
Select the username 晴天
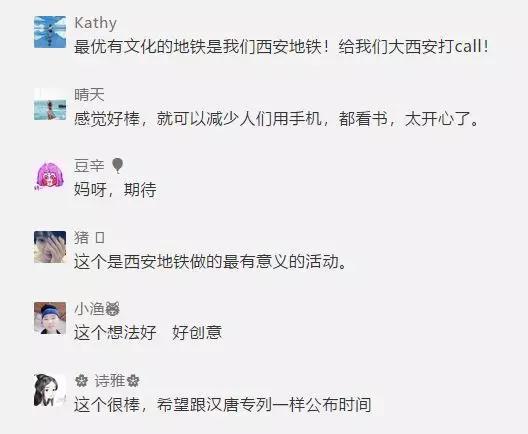[x=89, y=95]
